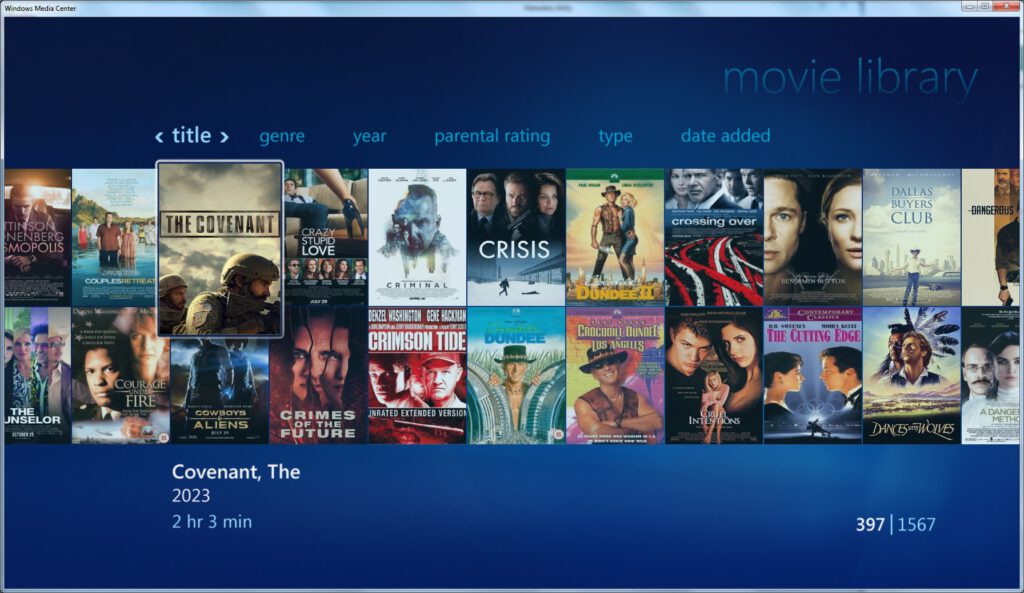1024x593 pixels.
Task: Select the Crimes of the Future poster
Action: pyautogui.click(x=318, y=376)
